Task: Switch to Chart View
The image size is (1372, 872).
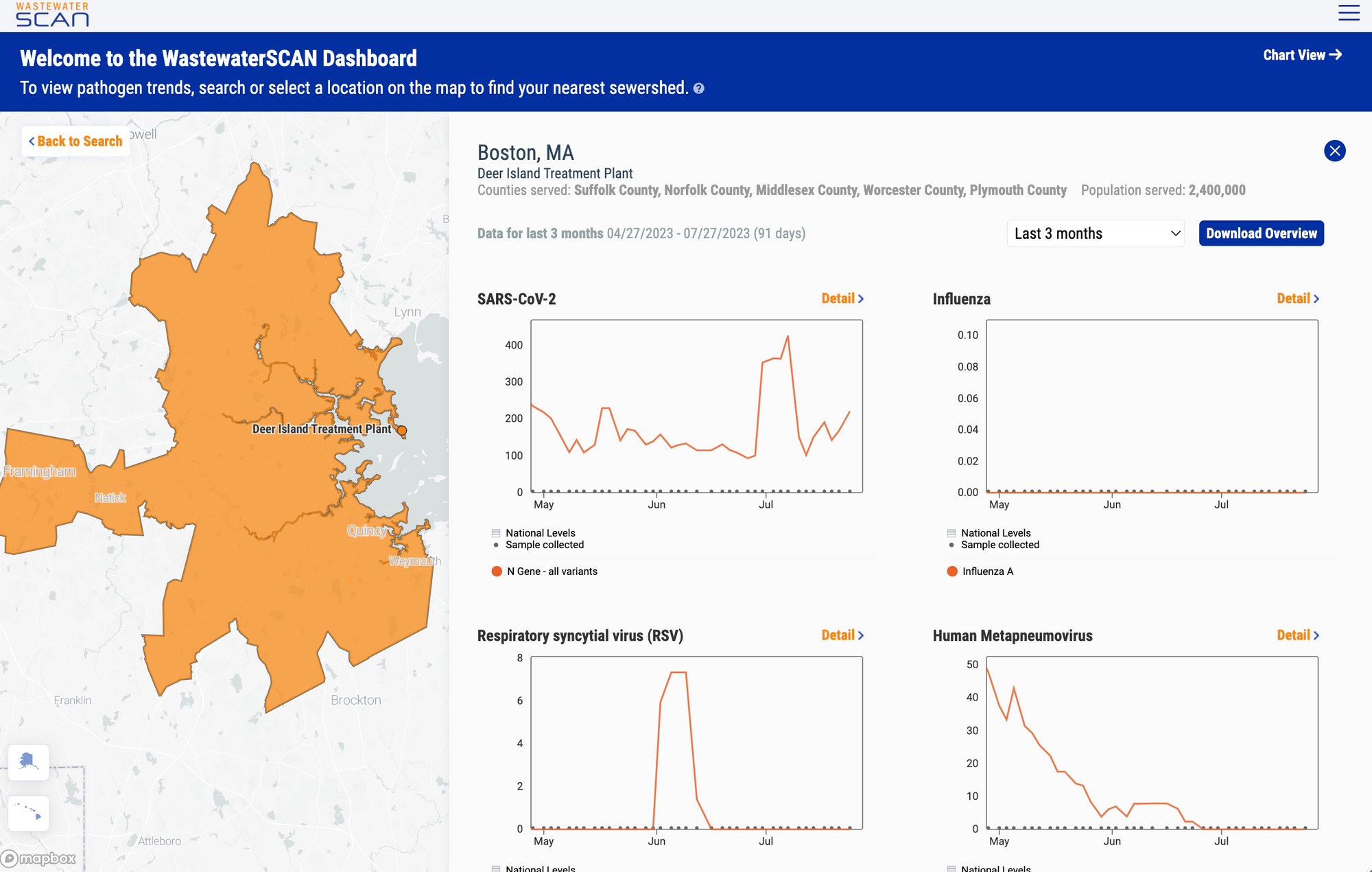Action: coord(1302,55)
